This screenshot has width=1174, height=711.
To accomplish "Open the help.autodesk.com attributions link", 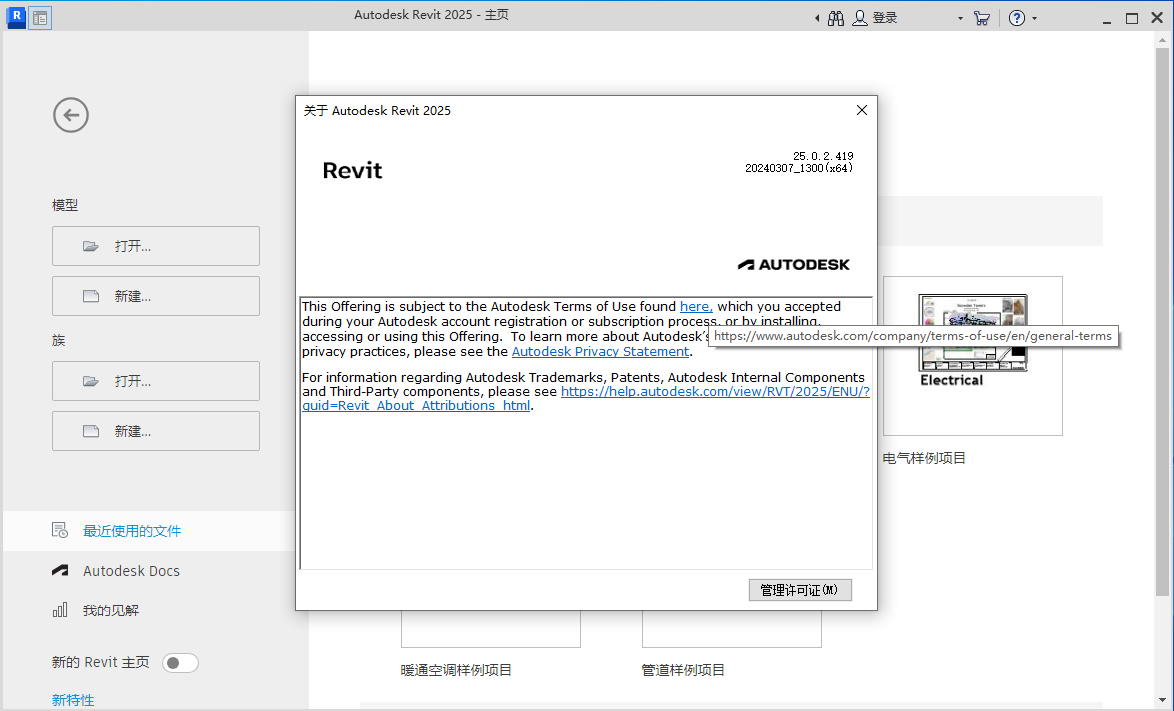I will click(715, 391).
